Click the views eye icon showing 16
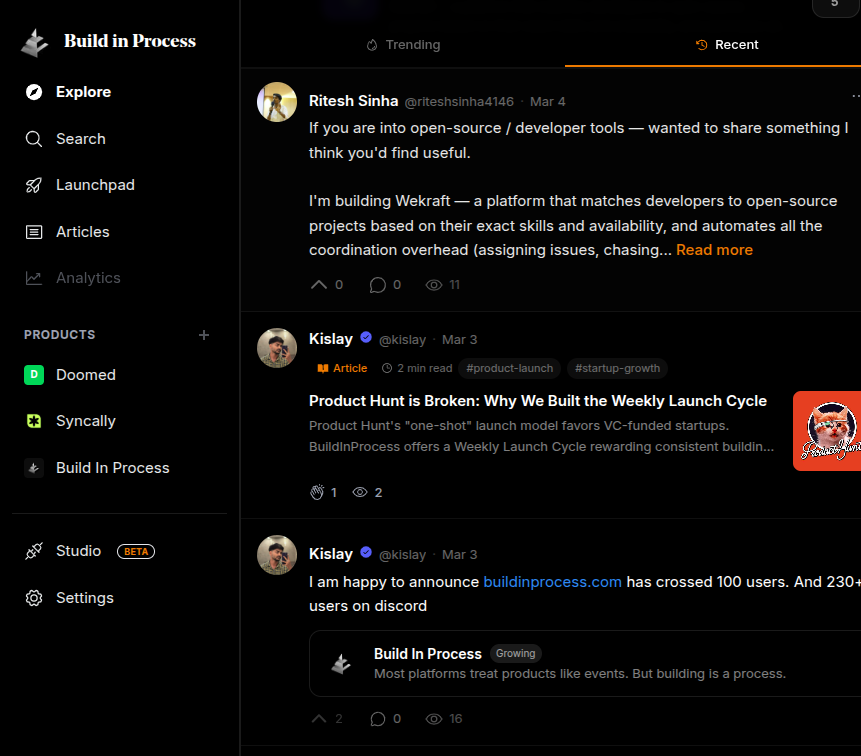Image resolution: width=861 pixels, height=756 pixels. pos(434,719)
